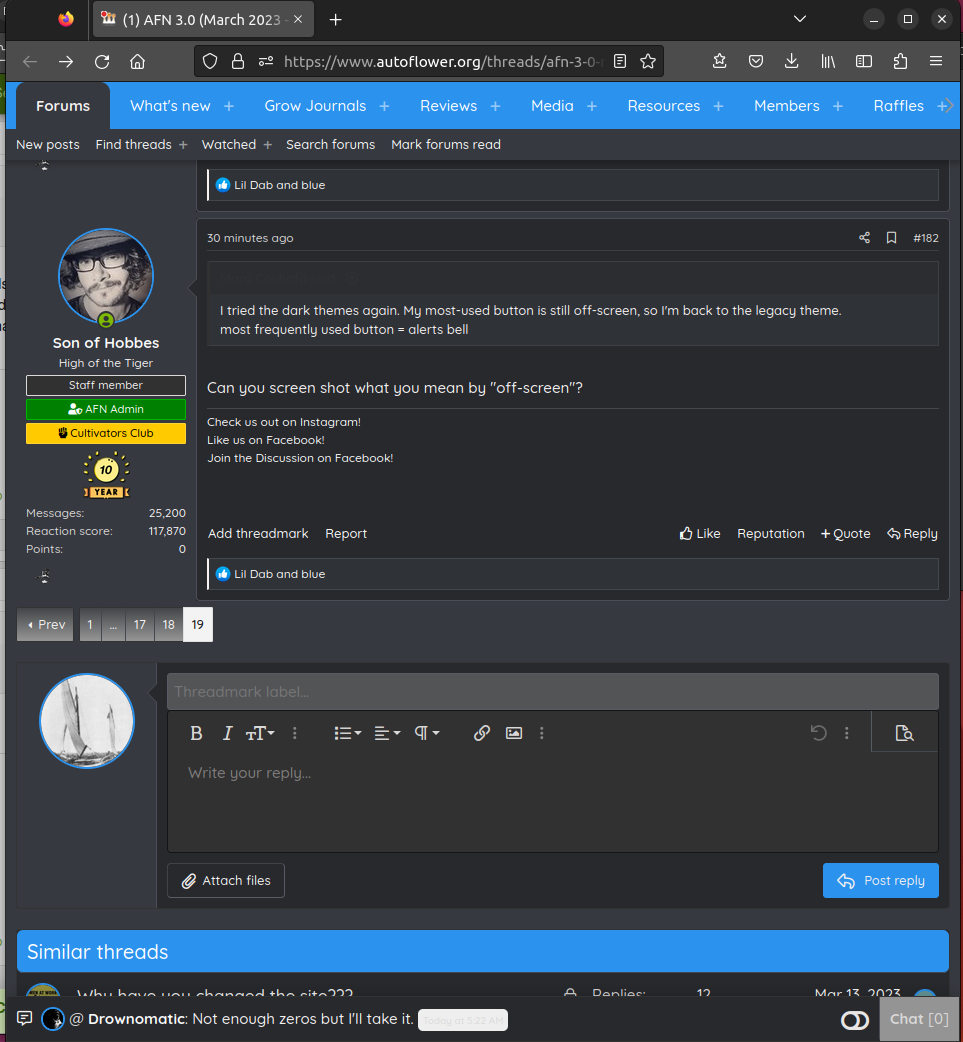
Task: Open the text size dropdown
Action: 260,733
